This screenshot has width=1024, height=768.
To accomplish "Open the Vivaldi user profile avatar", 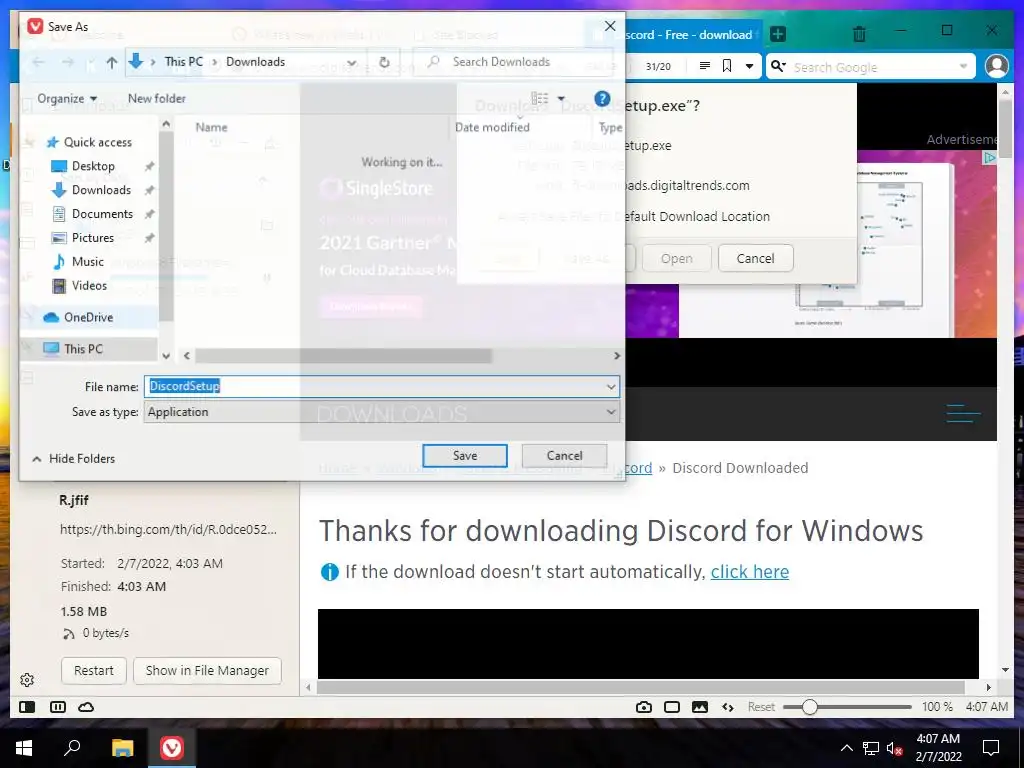I will point(997,66).
